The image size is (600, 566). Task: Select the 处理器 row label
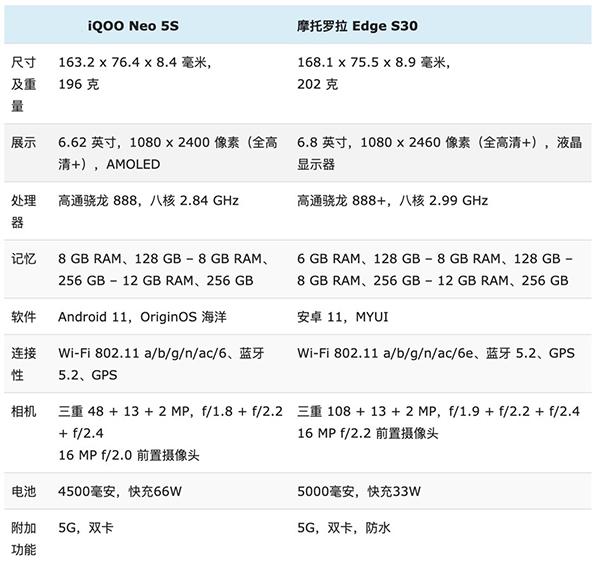pyautogui.click(x=23, y=211)
